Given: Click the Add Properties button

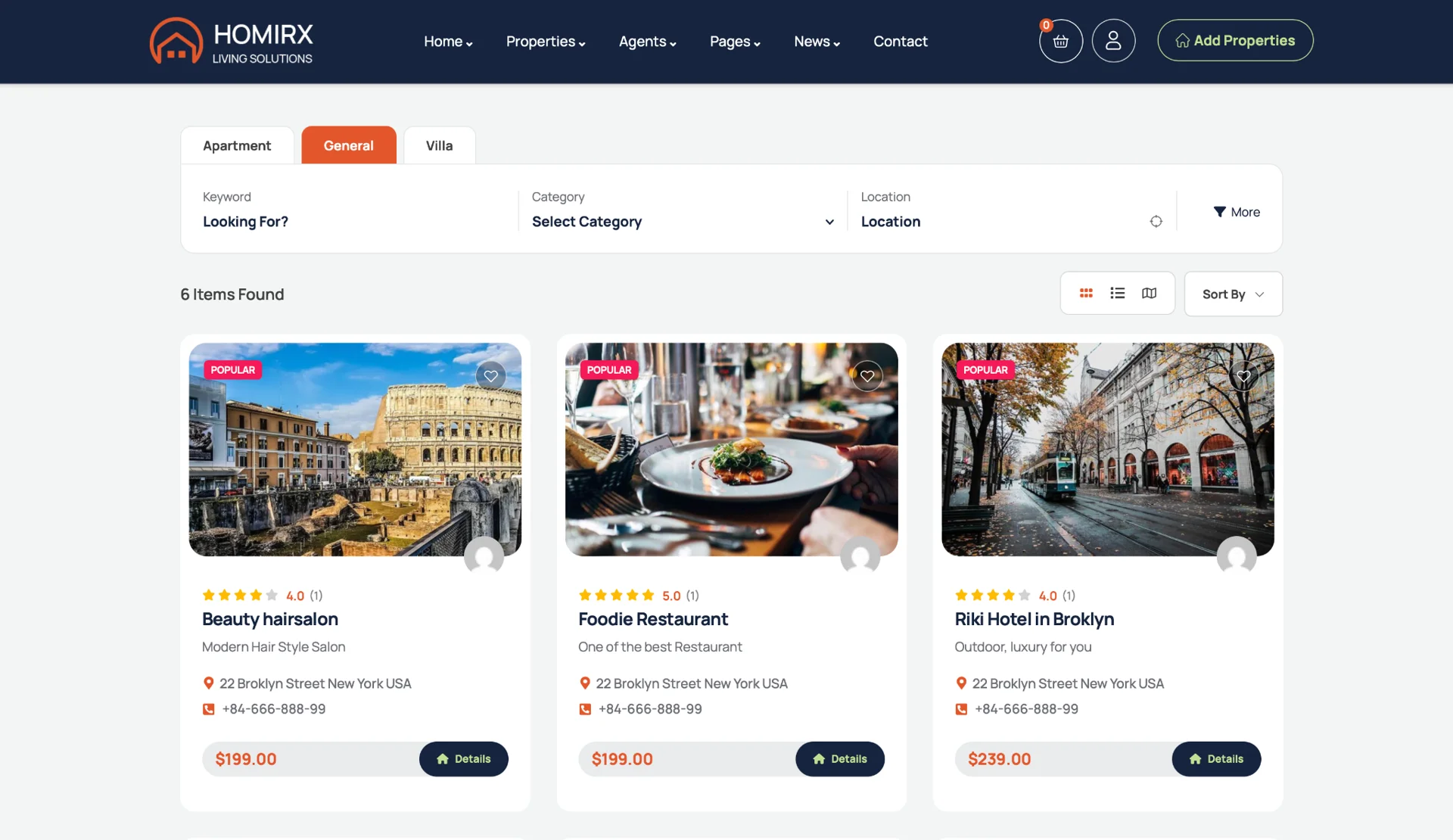Looking at the screenshot, I should click(x=1235, y=41).
